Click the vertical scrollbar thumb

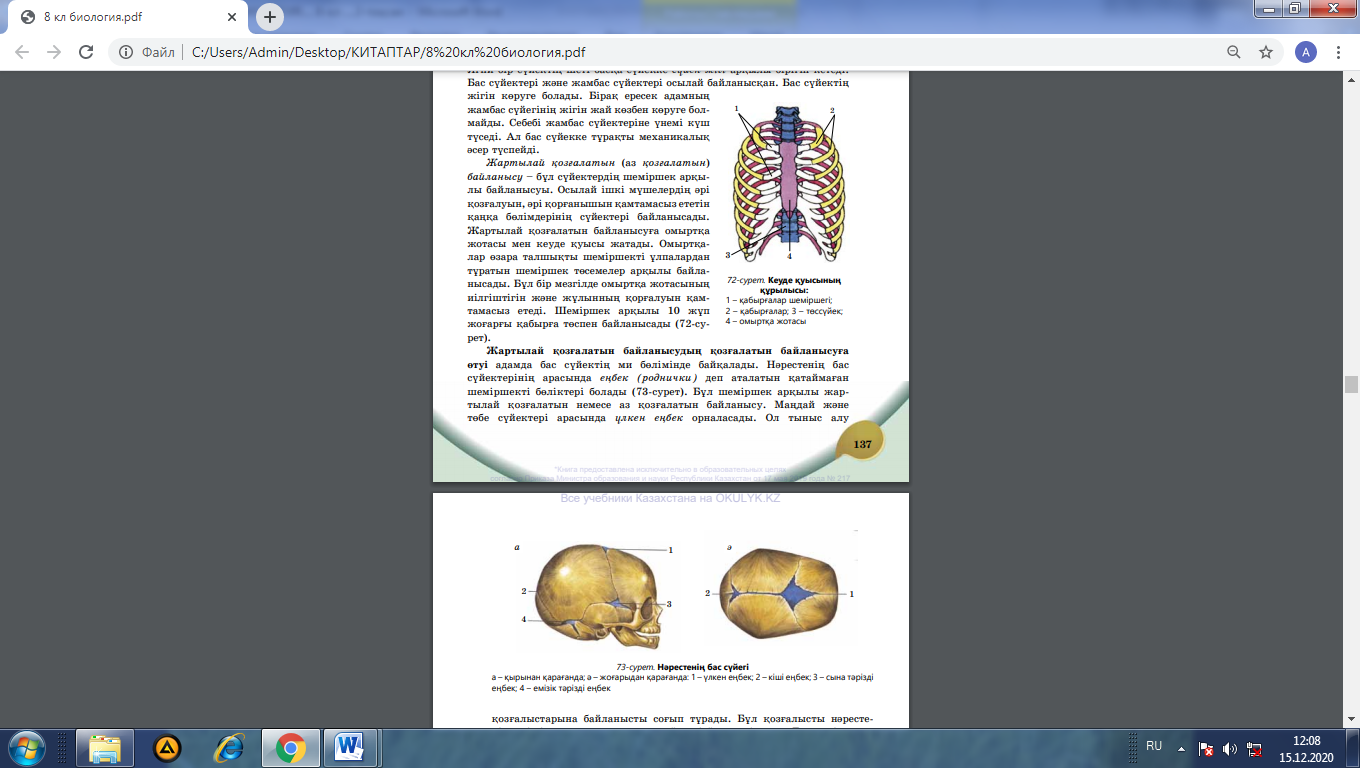pyautogui.click(x=1351, y=385)
